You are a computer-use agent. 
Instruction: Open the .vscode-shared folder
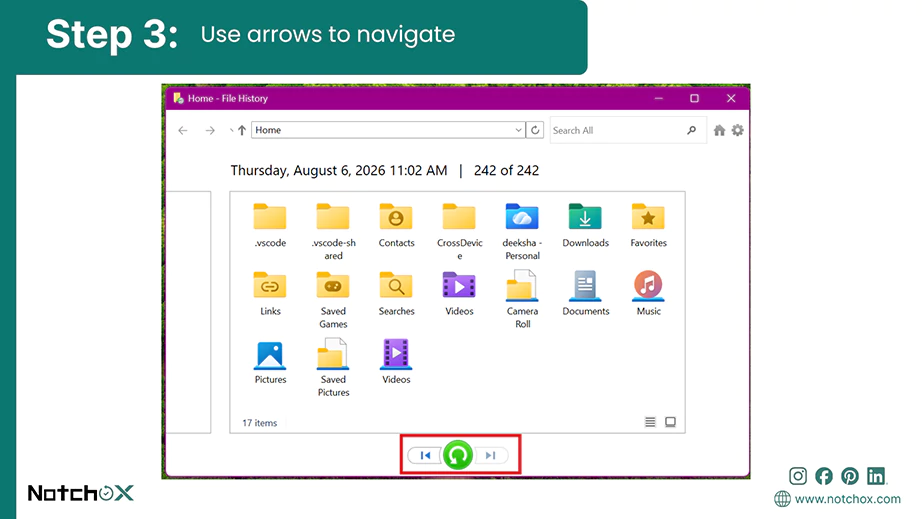(x=333, y=232)
